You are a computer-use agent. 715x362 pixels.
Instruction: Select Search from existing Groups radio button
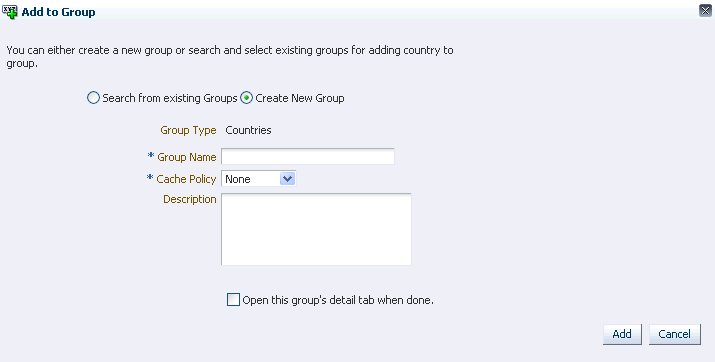click(93, 98)
